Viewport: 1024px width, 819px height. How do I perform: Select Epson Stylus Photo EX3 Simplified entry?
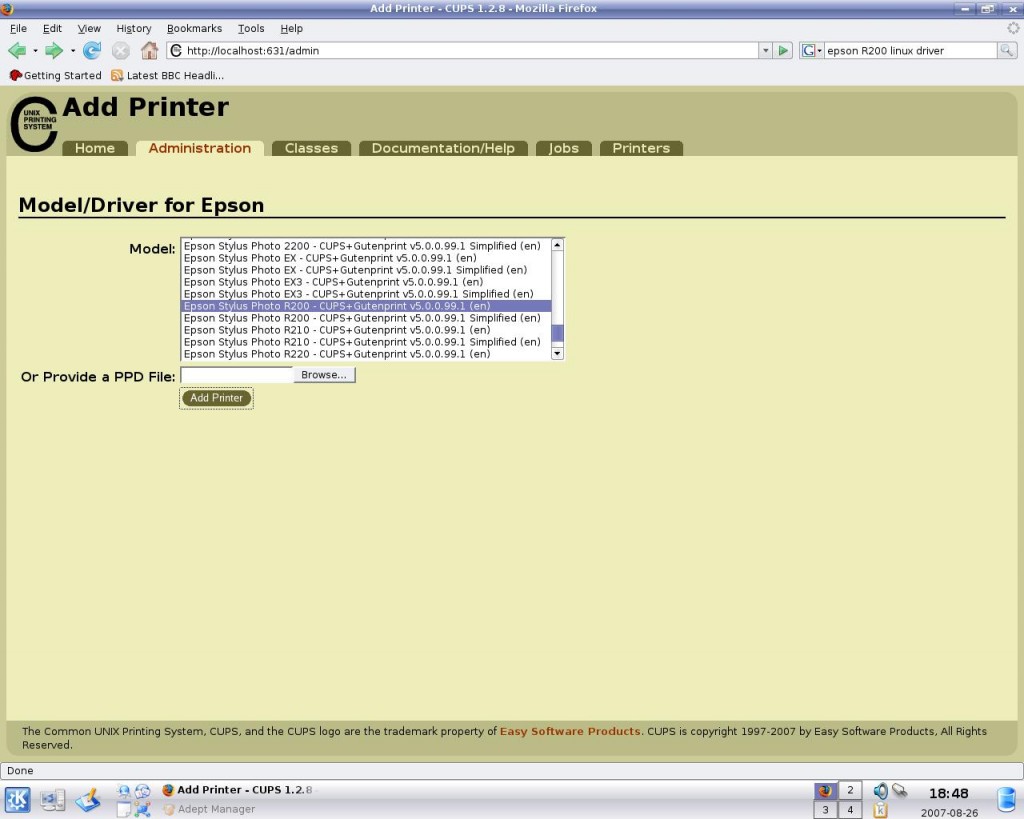pyautogui.click(x=366, y=294)
